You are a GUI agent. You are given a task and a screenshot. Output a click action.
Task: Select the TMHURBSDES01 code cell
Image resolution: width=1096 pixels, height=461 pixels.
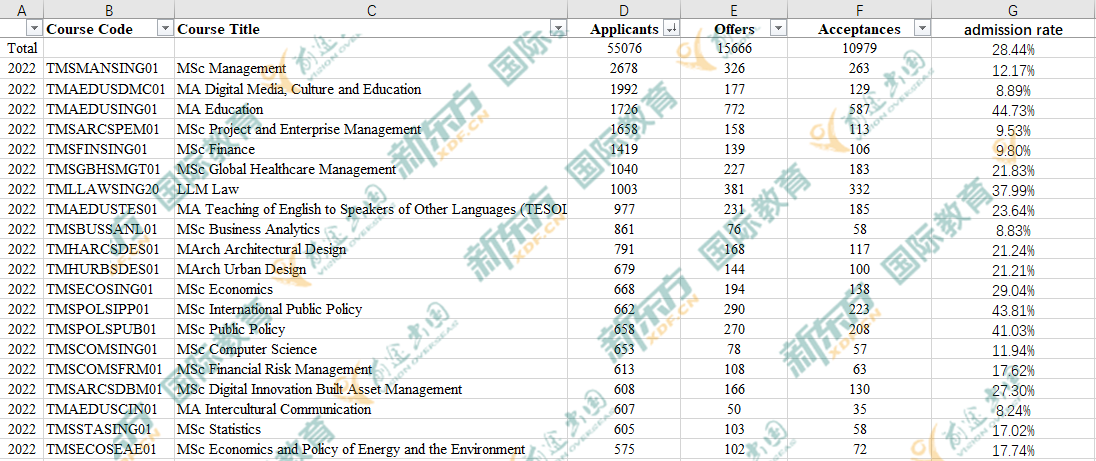[x=109, y=270]
